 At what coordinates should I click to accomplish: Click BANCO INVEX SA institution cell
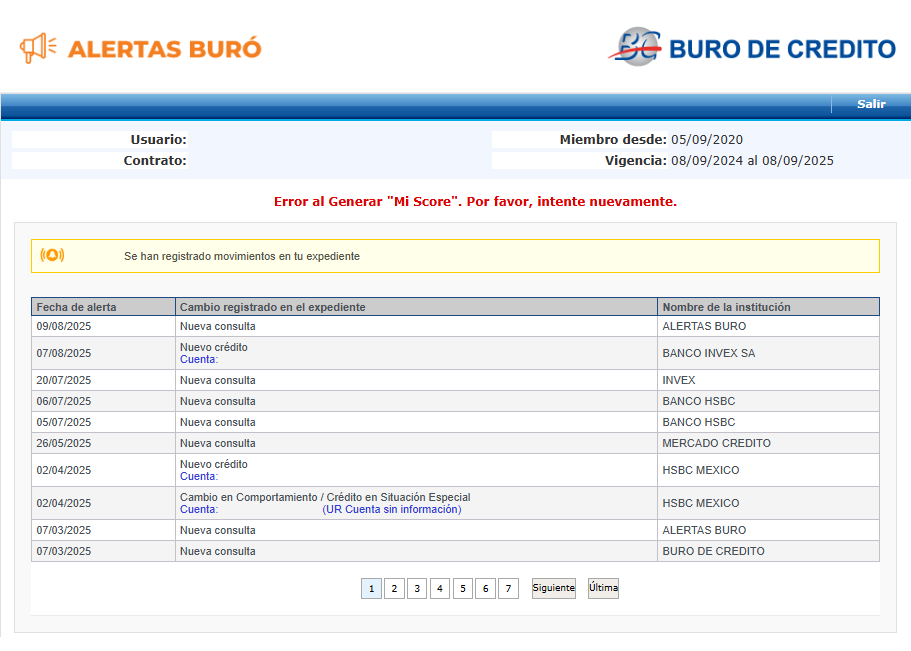coord(768,353)
